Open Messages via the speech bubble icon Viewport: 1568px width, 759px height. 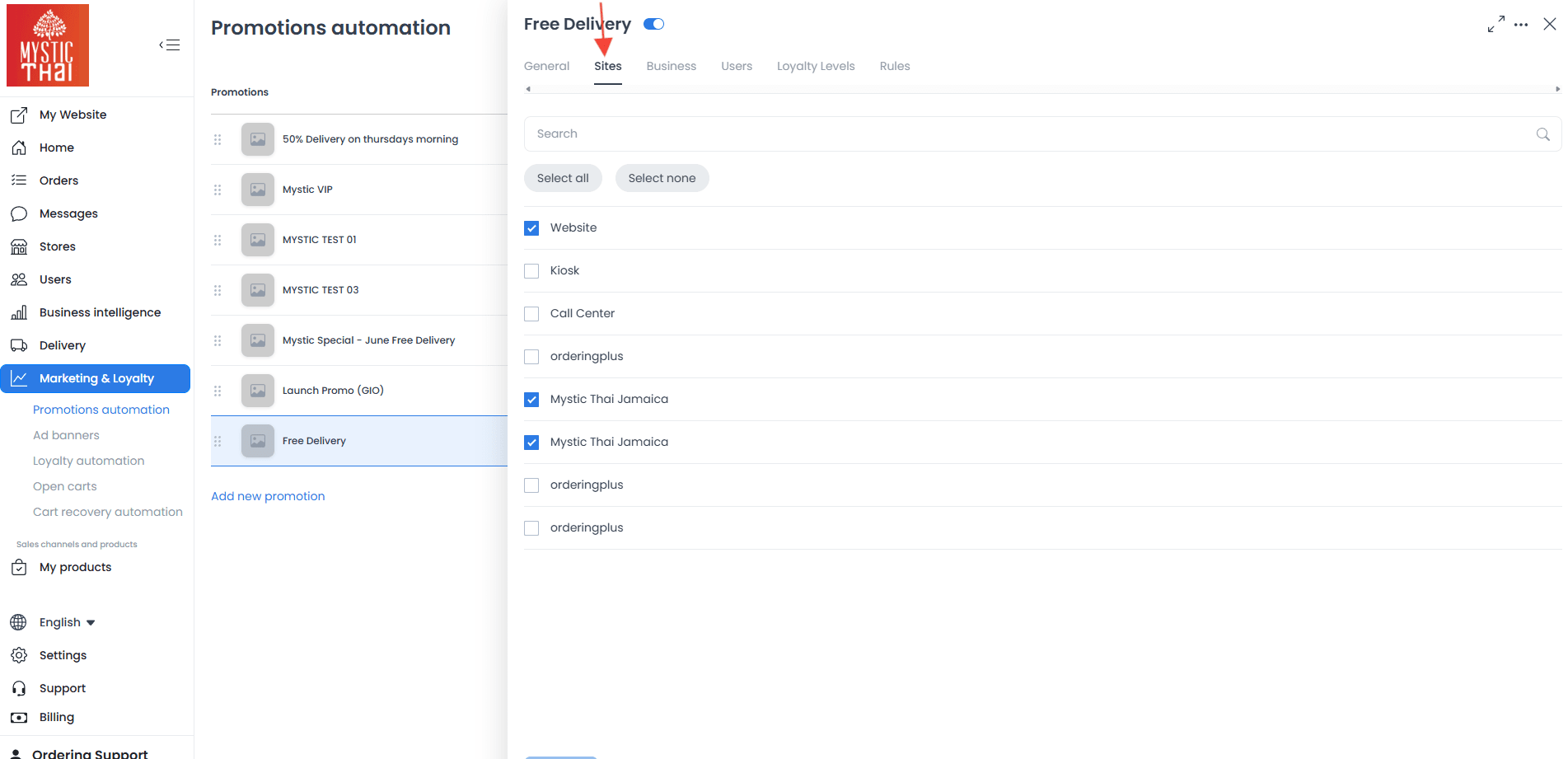point(19,213)
